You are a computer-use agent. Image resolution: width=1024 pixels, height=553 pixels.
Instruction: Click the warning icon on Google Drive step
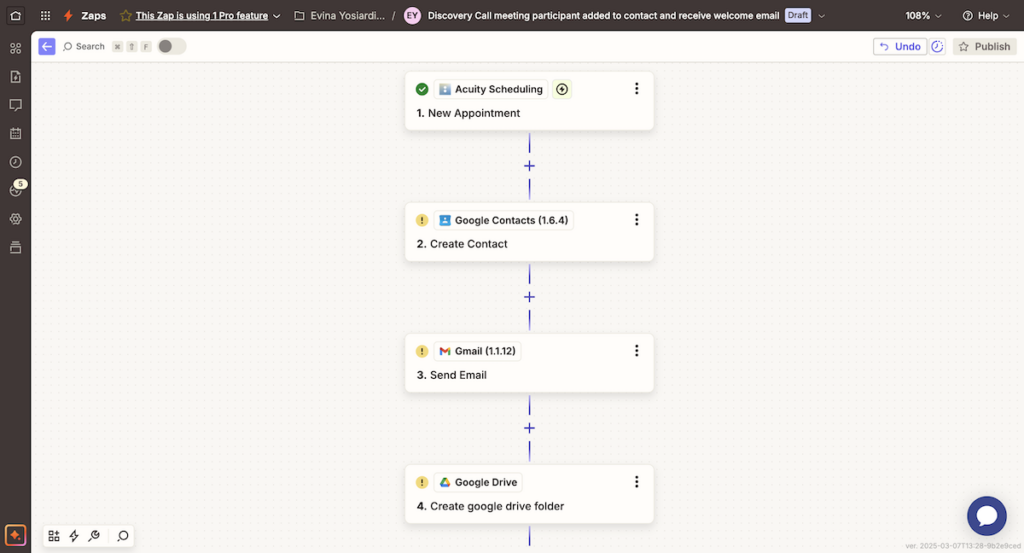[422, 482]
